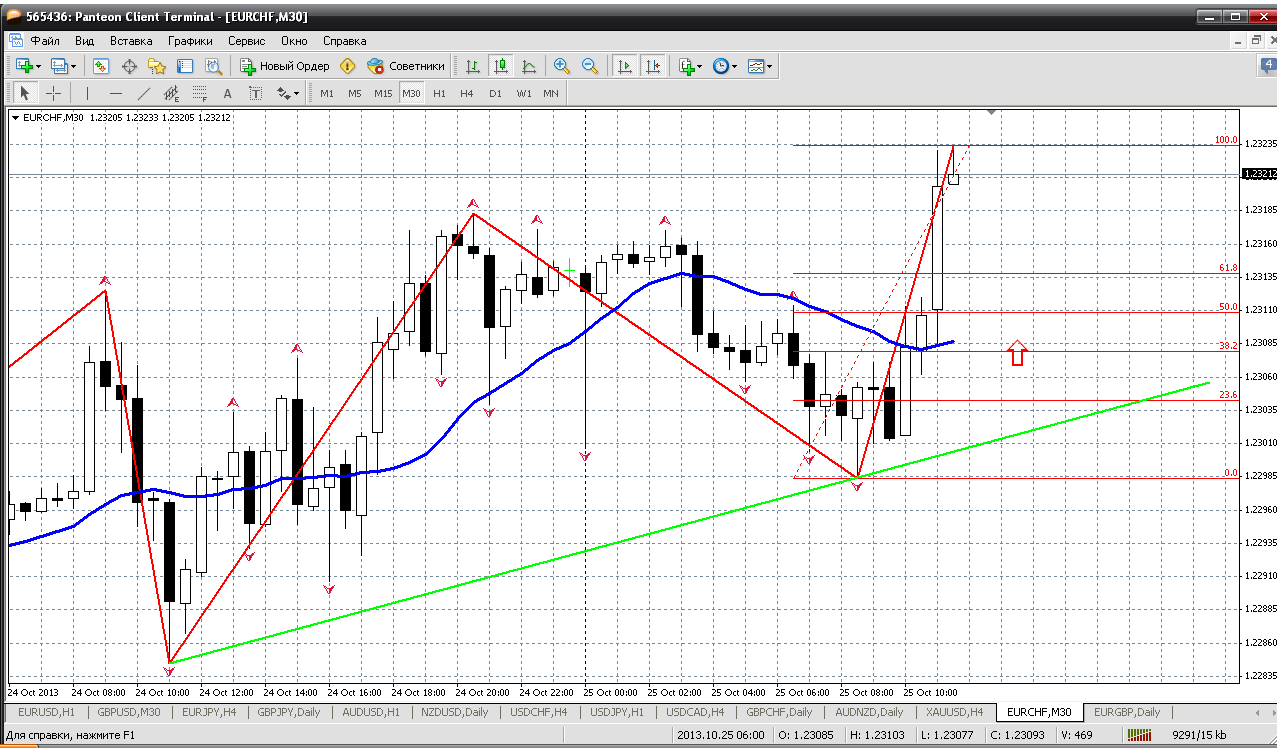Select the vertical line drawing tool
This screenshot has width=1288, height=748.
pos(87,93)
